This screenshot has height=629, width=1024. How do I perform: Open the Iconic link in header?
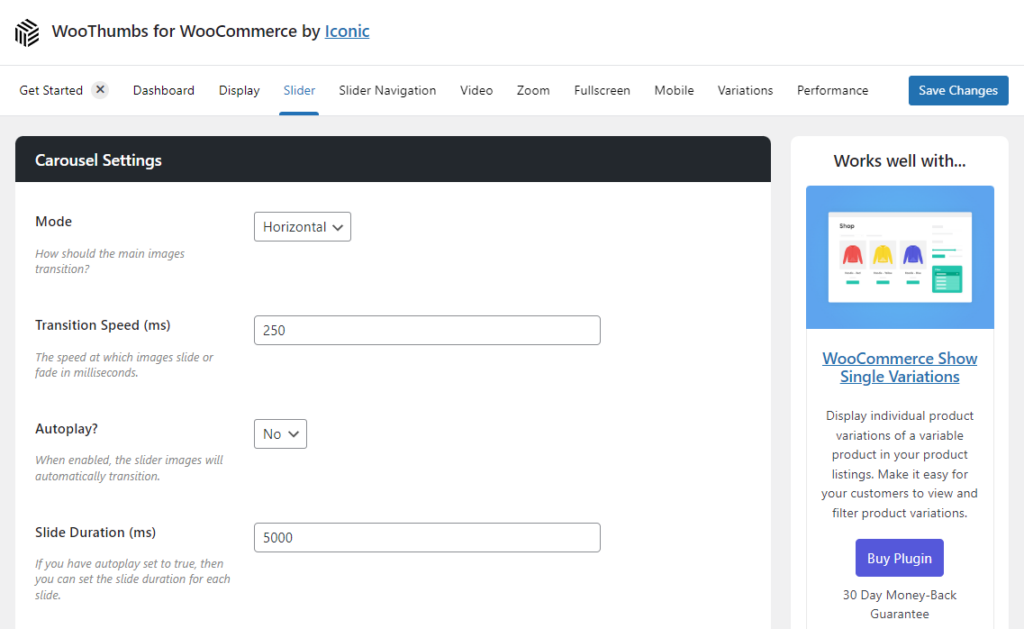(347, 31)
